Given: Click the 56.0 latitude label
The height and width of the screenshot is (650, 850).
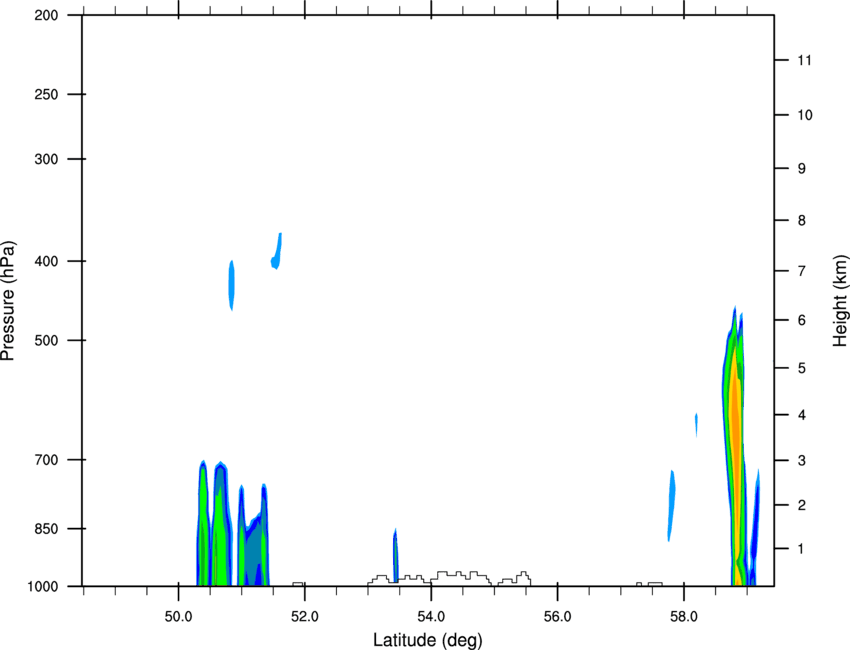Looking at the screenshot, I should (x=557, y=617).
